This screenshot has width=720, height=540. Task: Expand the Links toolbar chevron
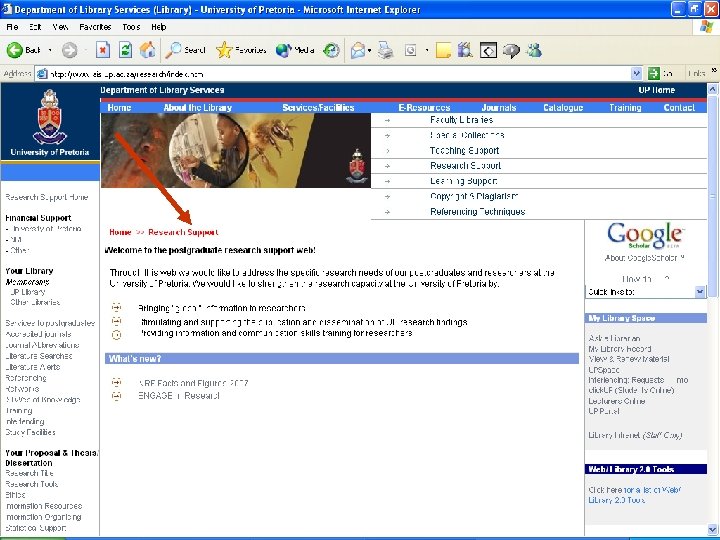[x=714, y=70]
